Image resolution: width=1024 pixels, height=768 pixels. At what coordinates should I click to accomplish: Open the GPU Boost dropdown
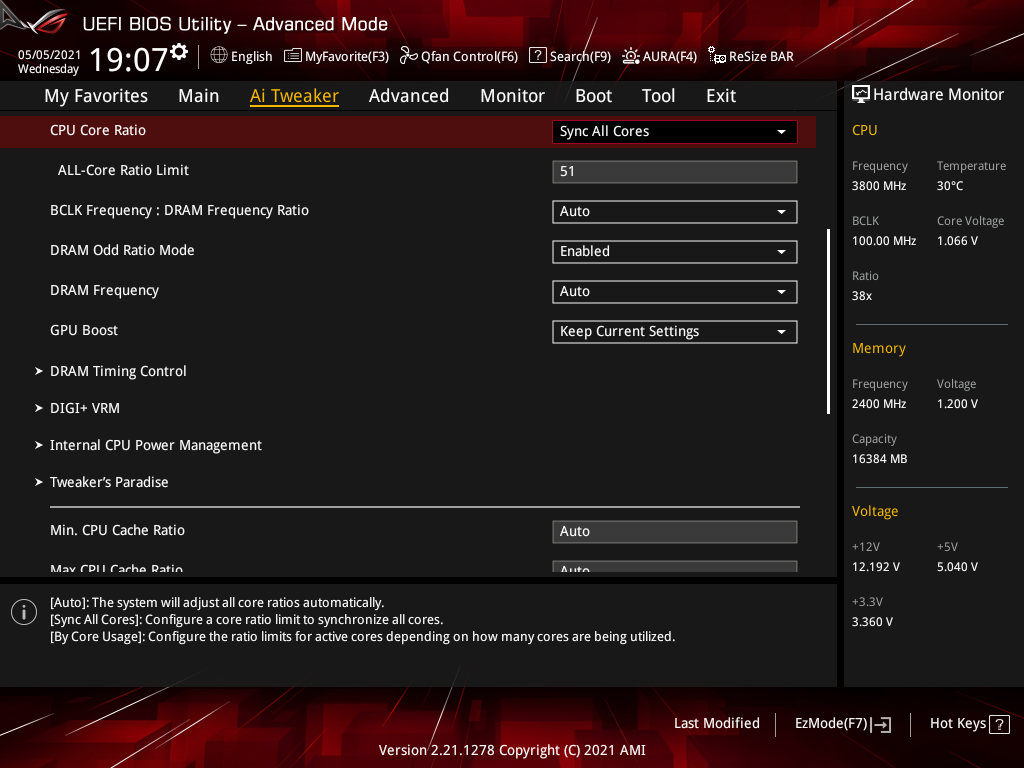point(675,332)
